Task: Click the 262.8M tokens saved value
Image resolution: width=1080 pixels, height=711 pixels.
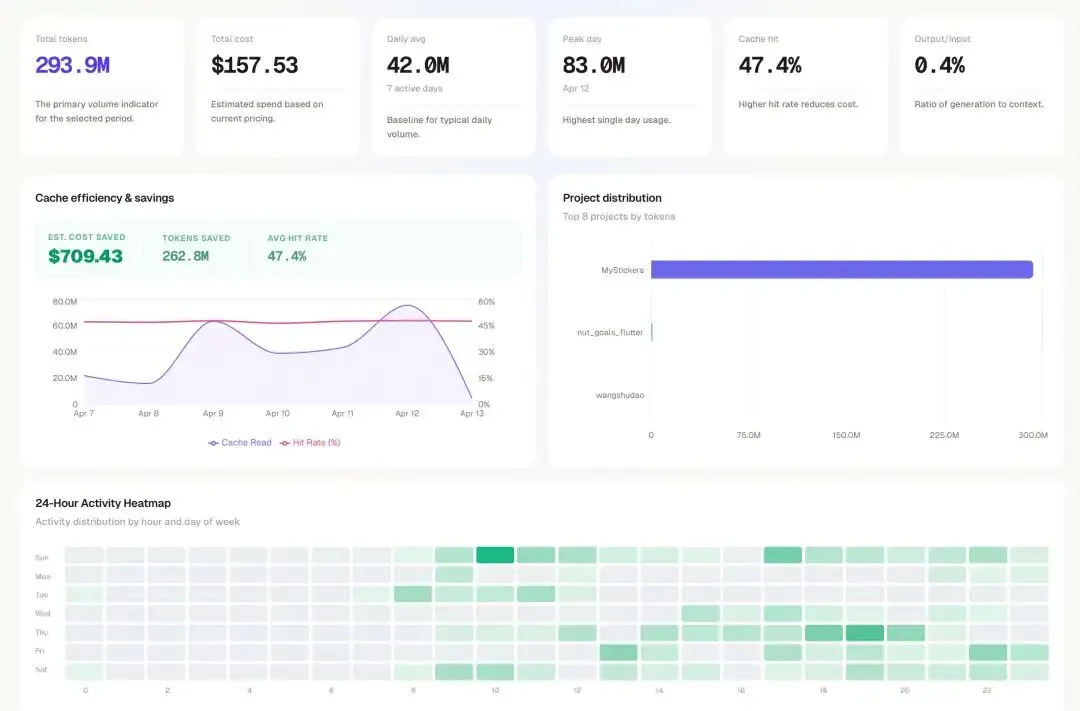Action: pyautogui.click(x=185, y=256)
